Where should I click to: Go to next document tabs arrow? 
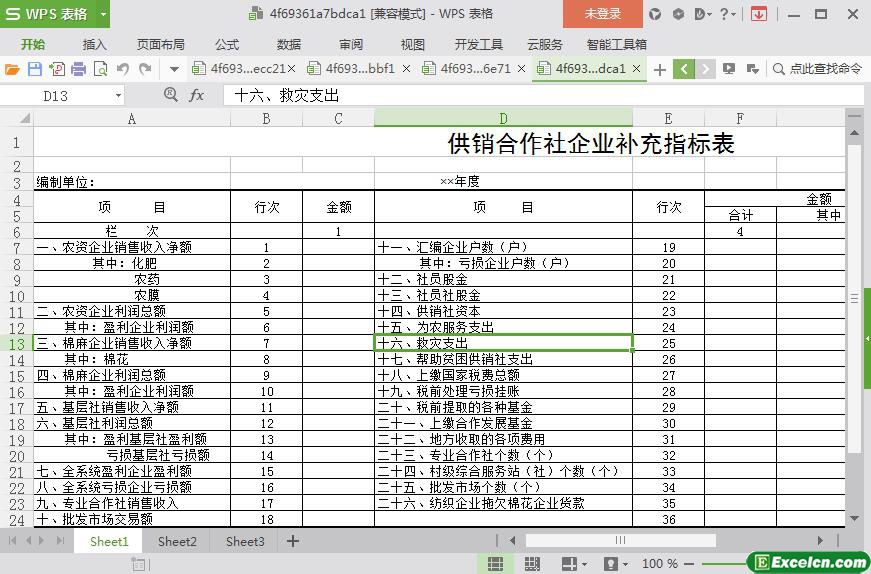tap(705, 69)
